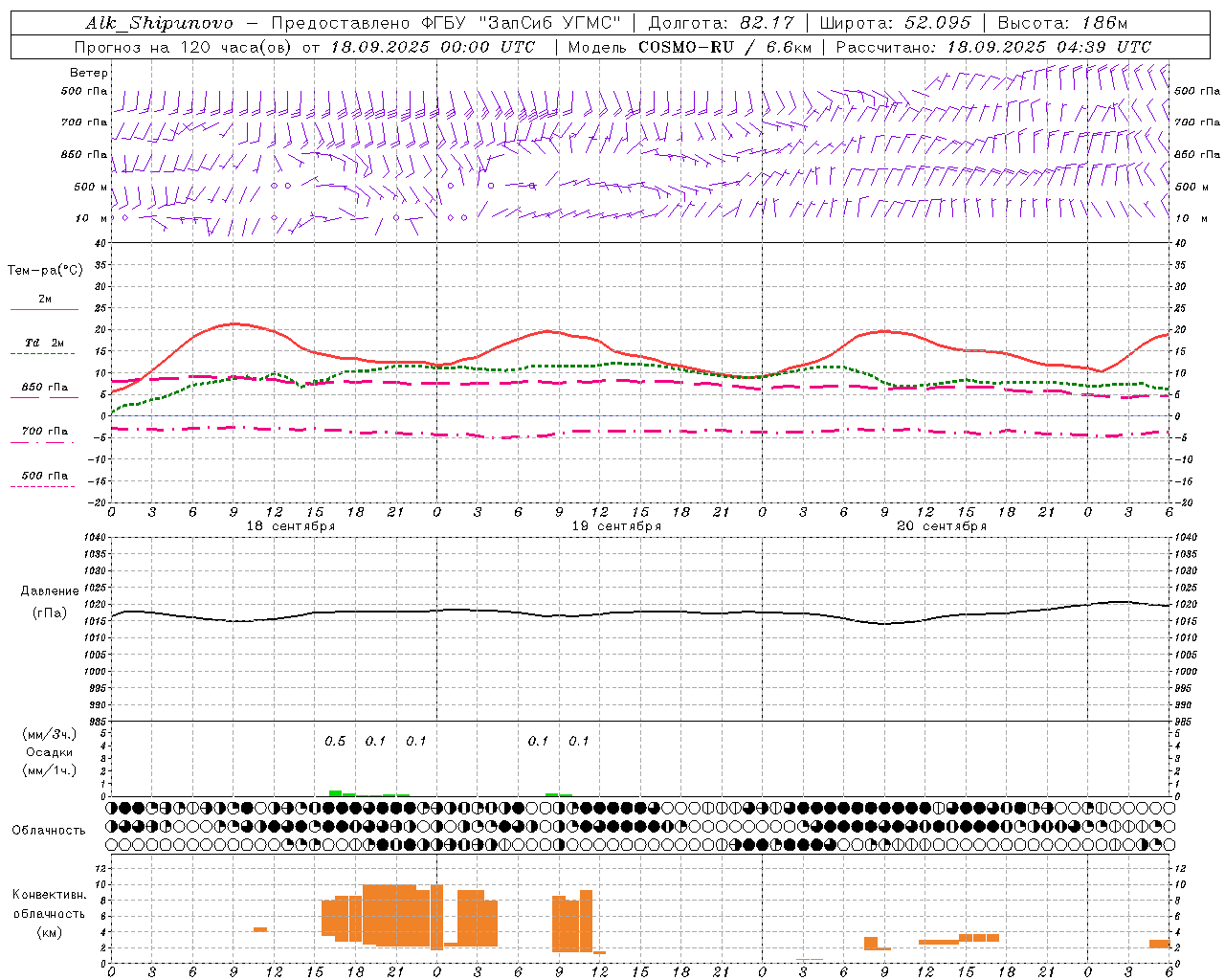Click the elevation text 'Высота: 186м'
The height and width of the screenshot is (980, 1225).
point(1062,23)
